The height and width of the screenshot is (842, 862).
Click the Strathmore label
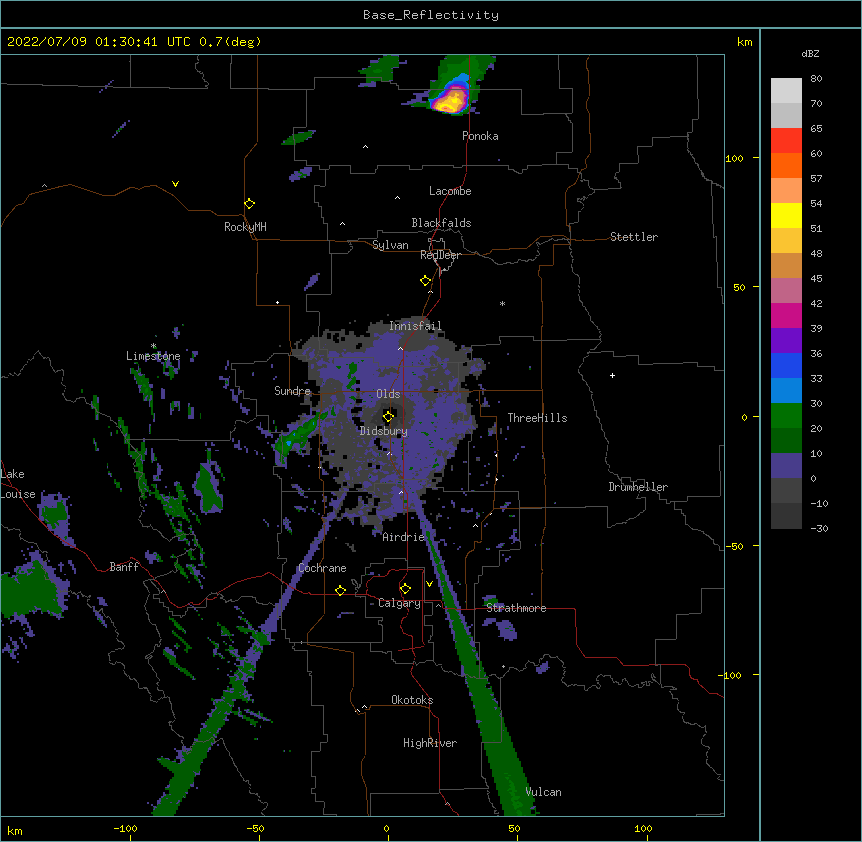[x=516, y=608]
